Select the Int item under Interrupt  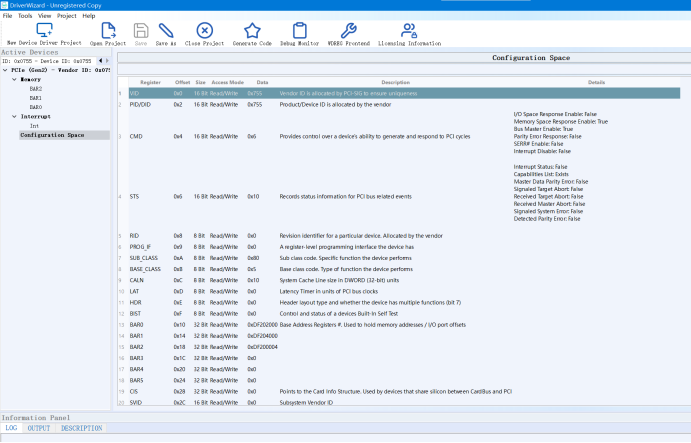click(x=34, y=125)
